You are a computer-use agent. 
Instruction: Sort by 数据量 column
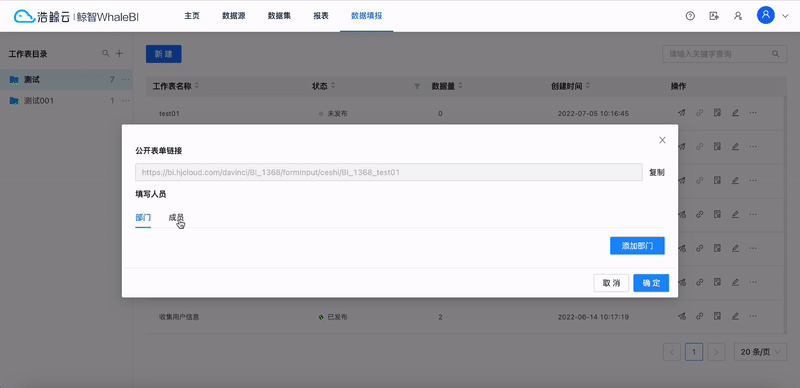pos(460,86)
